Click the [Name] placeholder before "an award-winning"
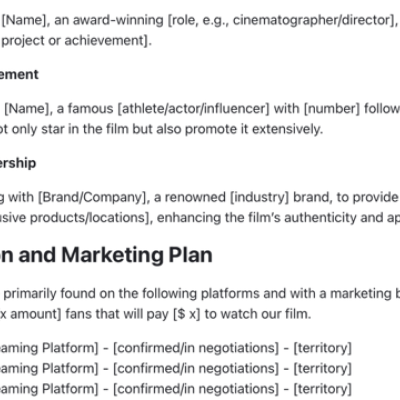 click(x=26, y=20)
